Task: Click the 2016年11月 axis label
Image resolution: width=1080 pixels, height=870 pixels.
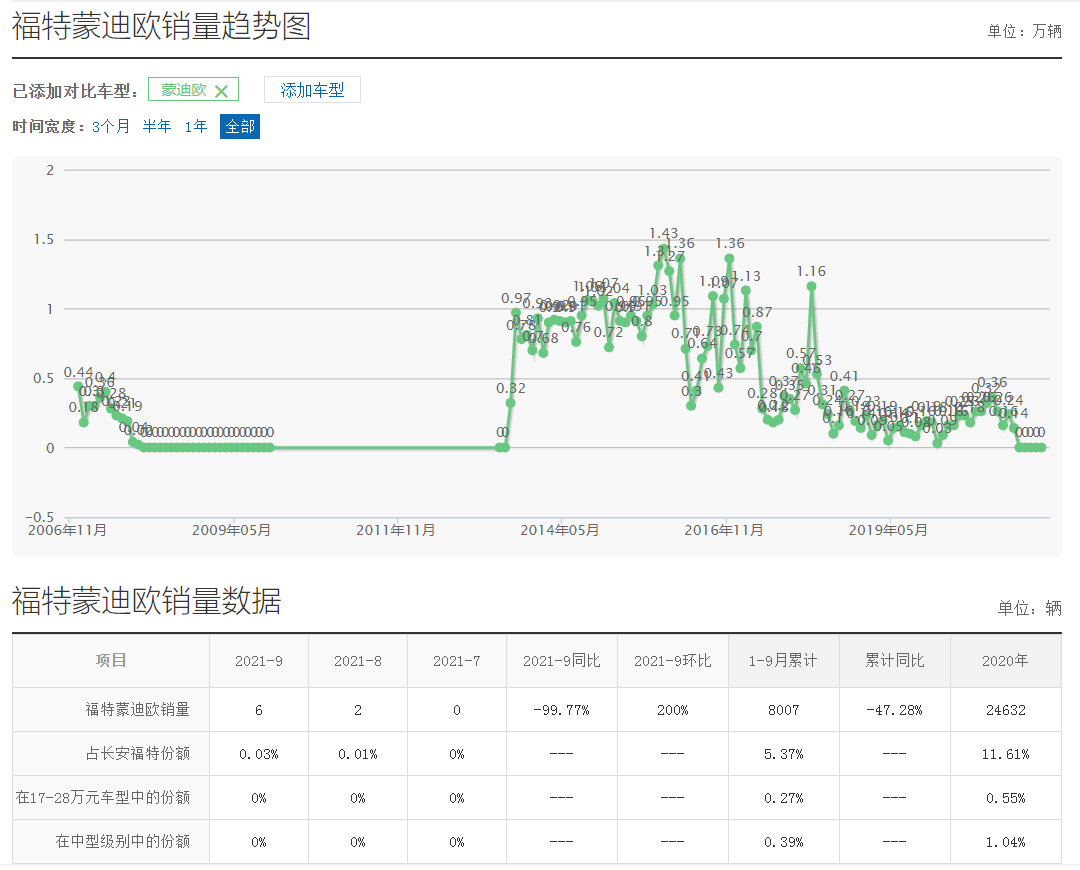Action: 724,530
